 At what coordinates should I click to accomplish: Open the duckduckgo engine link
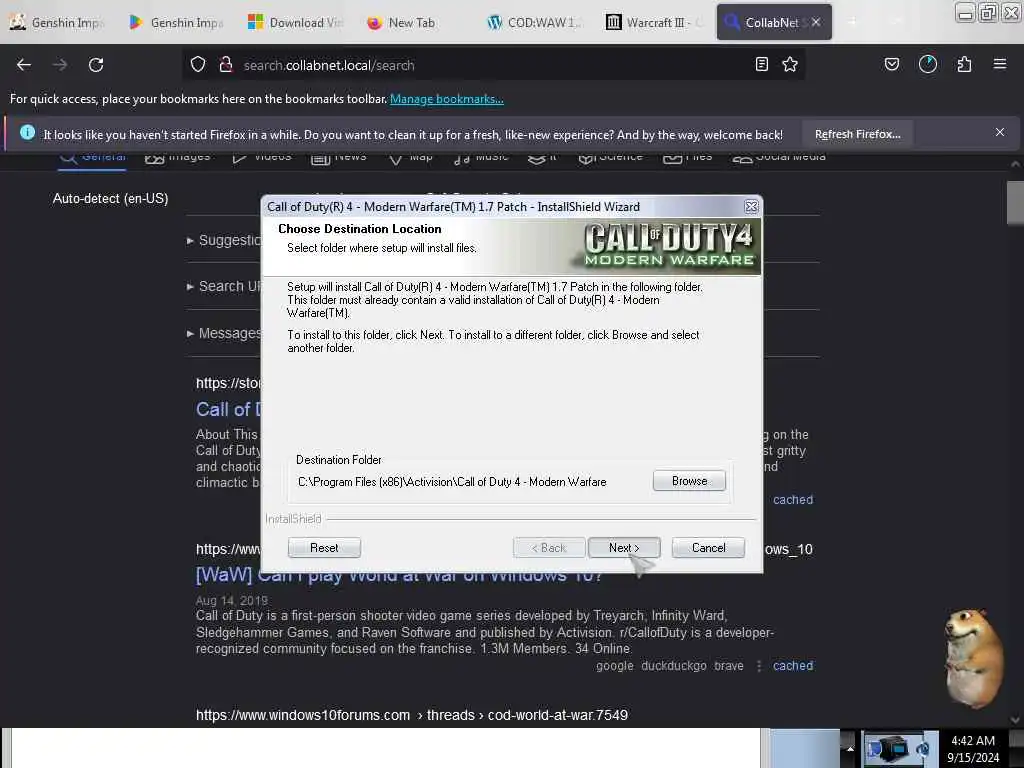tap(674, 665)
